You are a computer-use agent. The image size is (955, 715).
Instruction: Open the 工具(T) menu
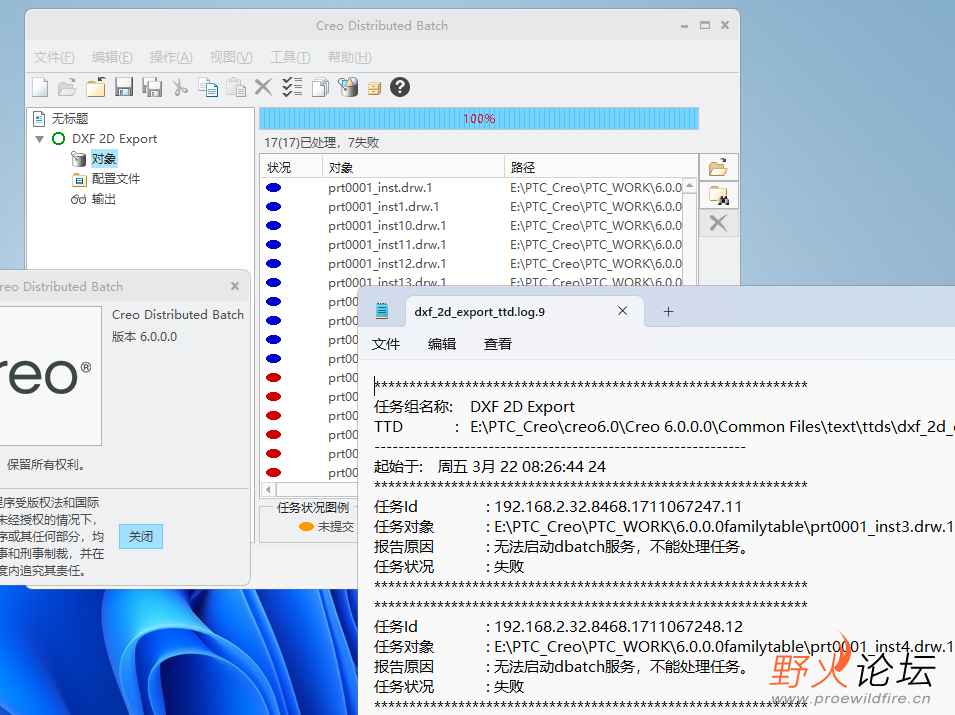point(291,57)
